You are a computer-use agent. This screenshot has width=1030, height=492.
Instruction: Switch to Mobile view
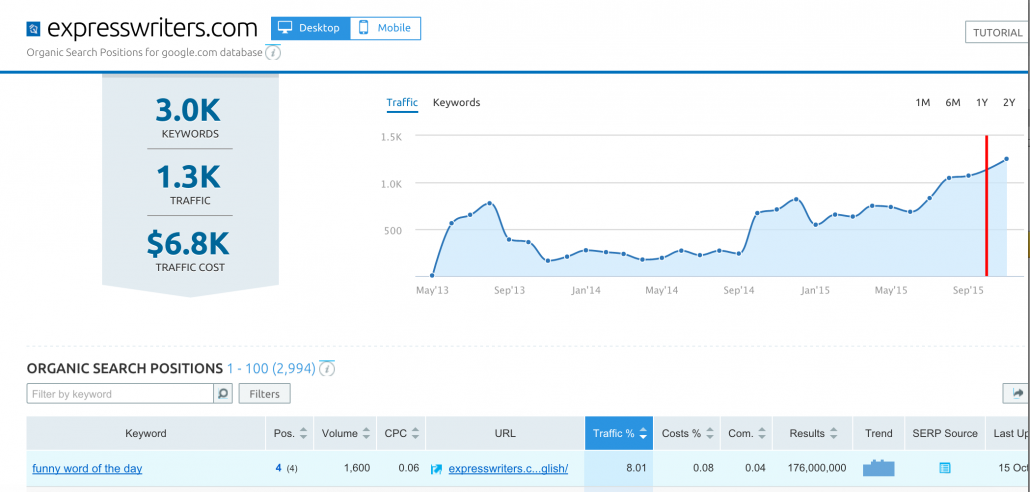(x=386, y=28)
